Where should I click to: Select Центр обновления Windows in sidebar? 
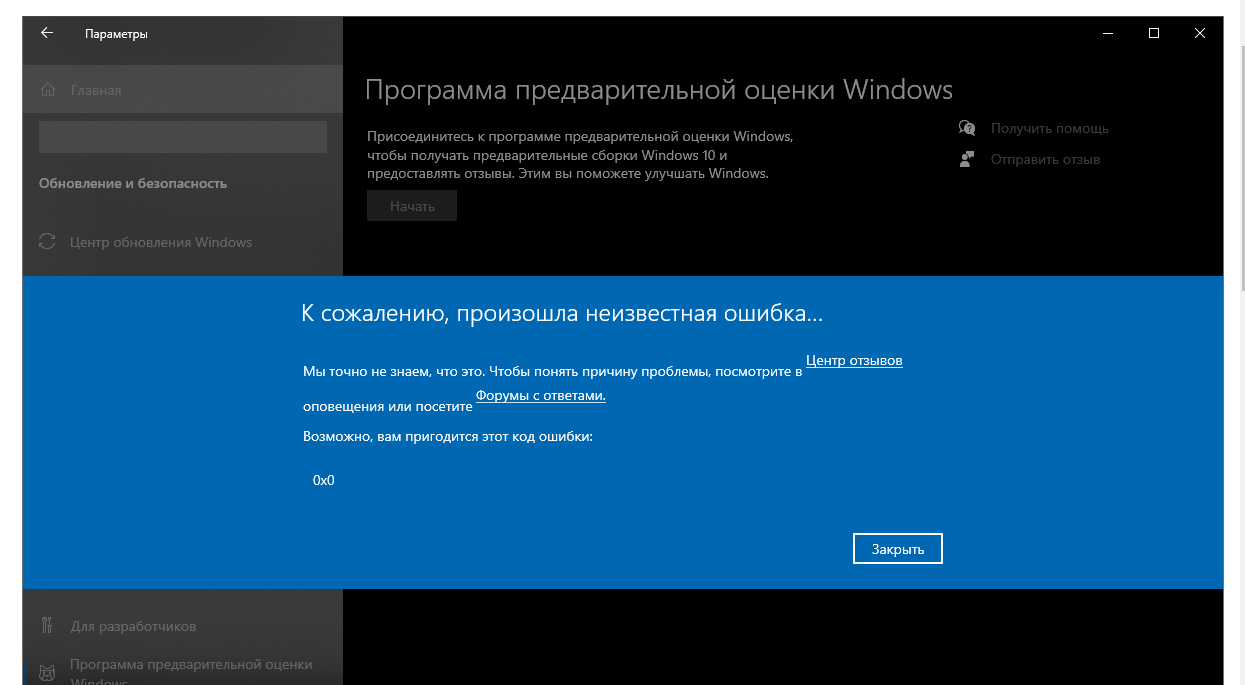[183, 242]
